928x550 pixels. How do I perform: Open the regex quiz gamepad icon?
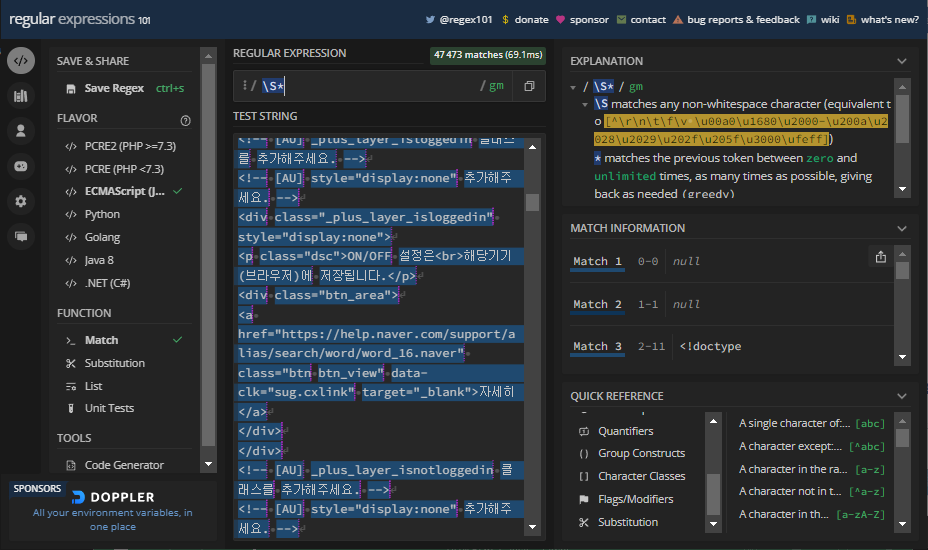click(21, 166)
